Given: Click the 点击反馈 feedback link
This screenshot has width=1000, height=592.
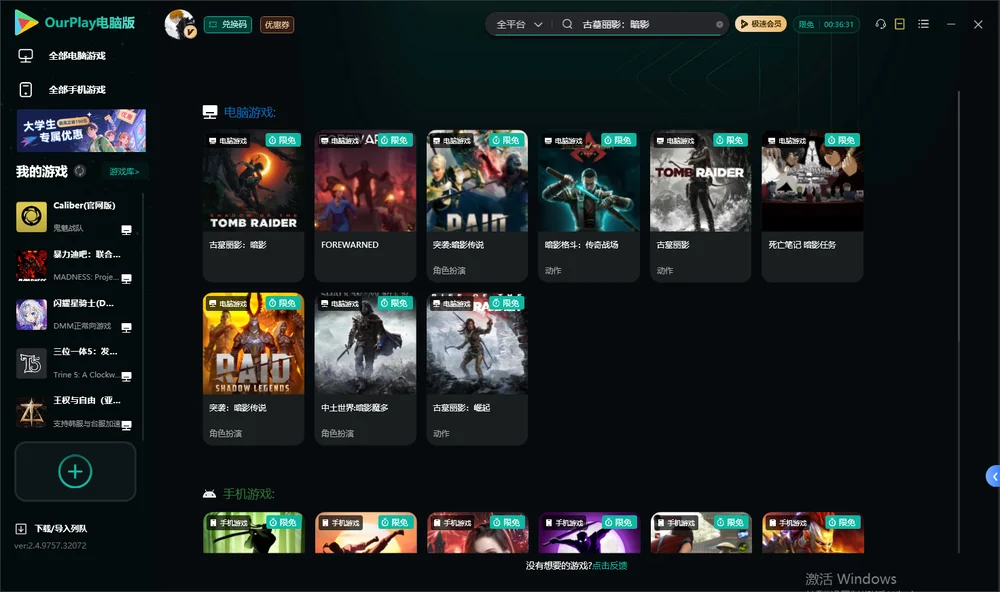Looking at the screenshot, I should pyautogui.click(x=610, y=565).
